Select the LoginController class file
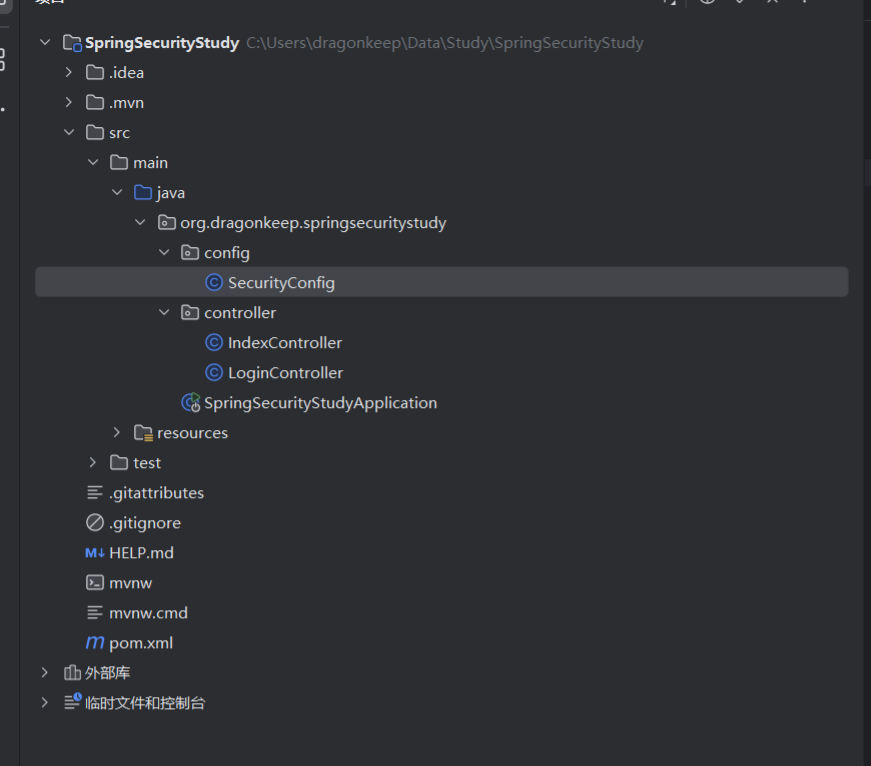The image size is (871, 766). 285,373
